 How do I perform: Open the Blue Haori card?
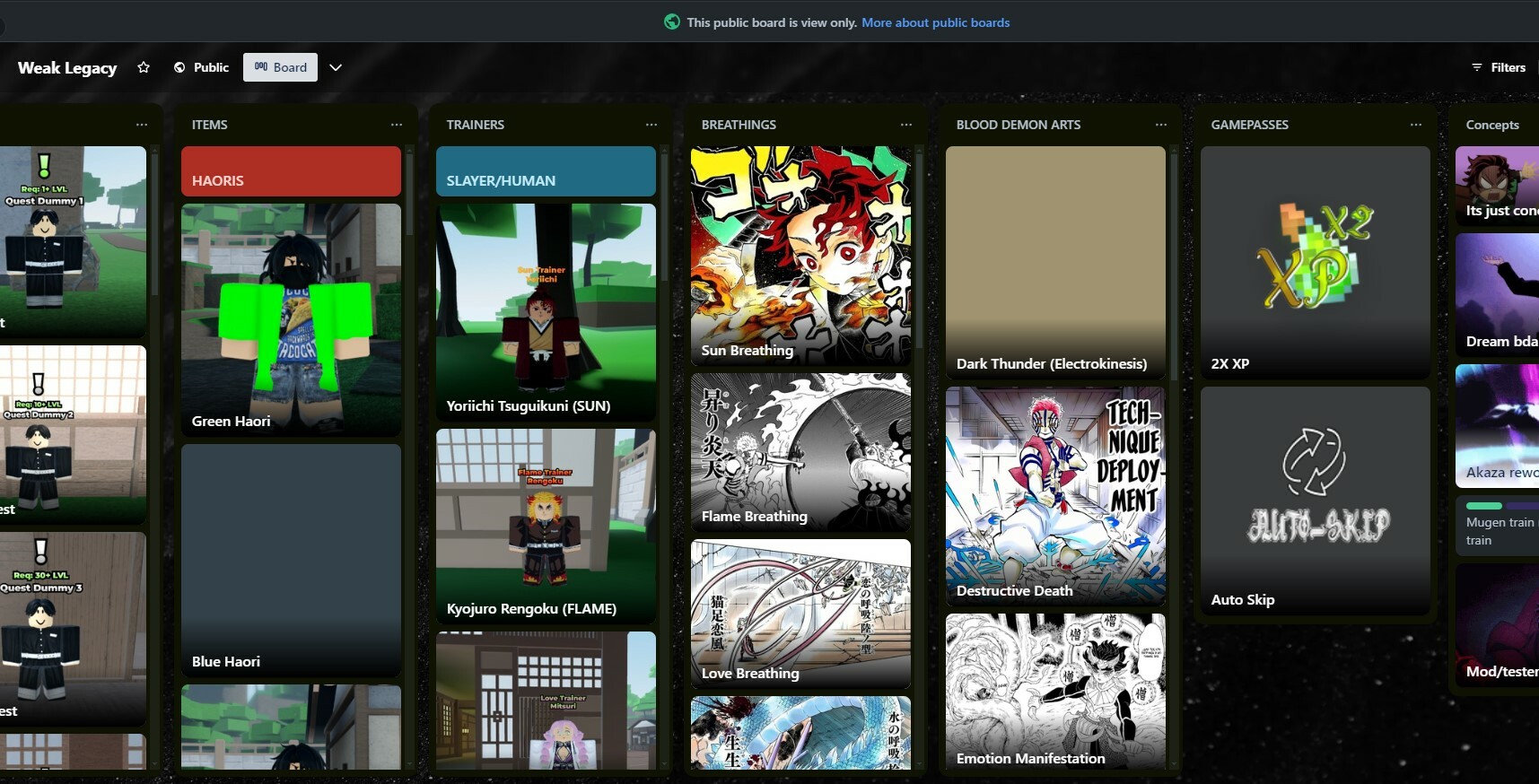click(x=291, y=561)
